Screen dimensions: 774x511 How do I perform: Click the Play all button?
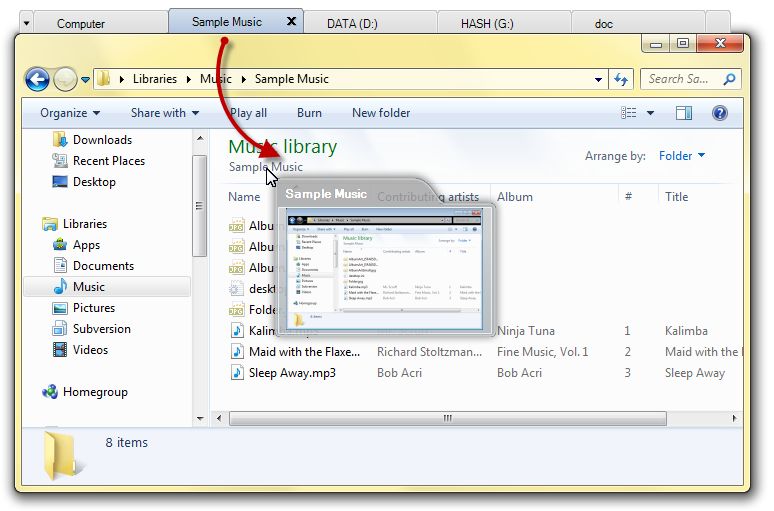pyautogui.click(x=249, y=113)
